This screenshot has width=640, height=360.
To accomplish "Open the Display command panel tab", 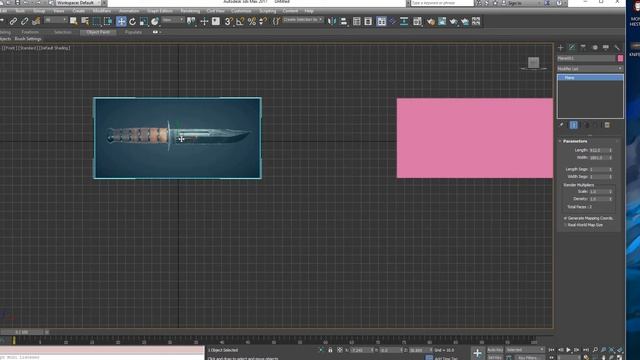I will pyautogui.click(x=606, y=48).
